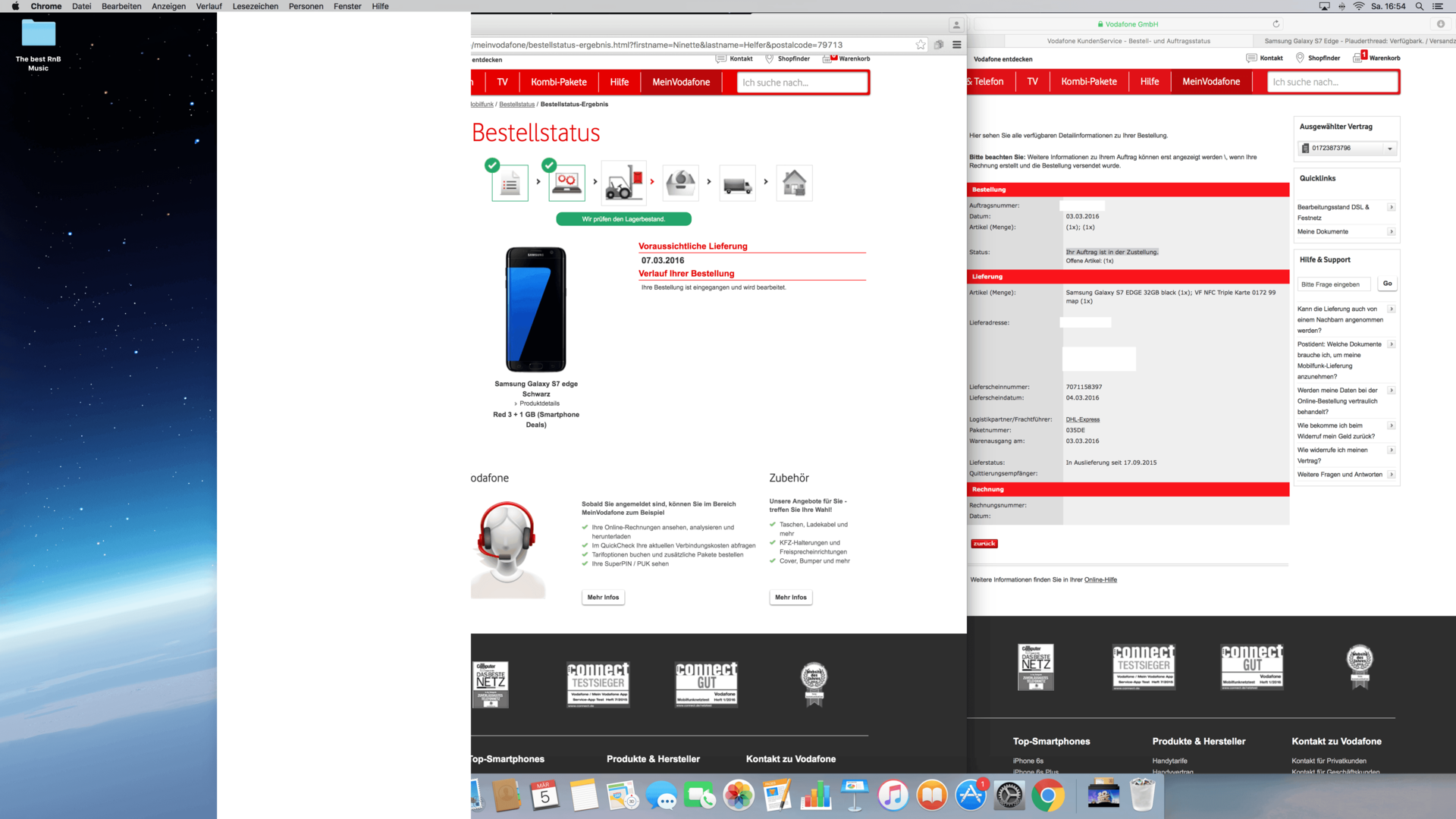The image size is (1456, 819).
Task: Open iBooks from the dock
Action: 932,795
